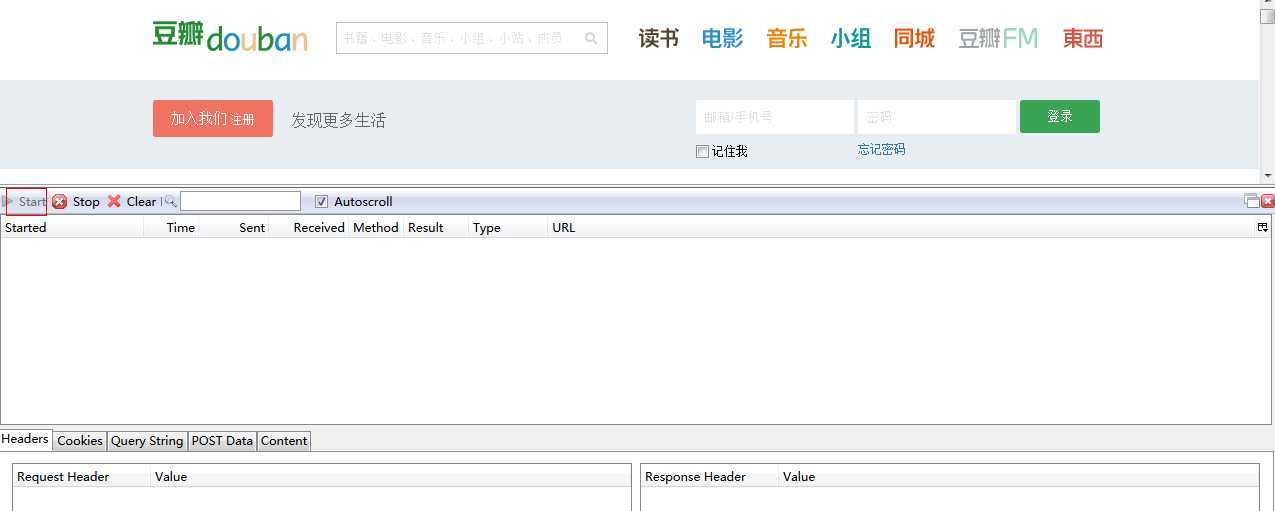Click the URL column header

pyautogui.click(x=900, y=227)
